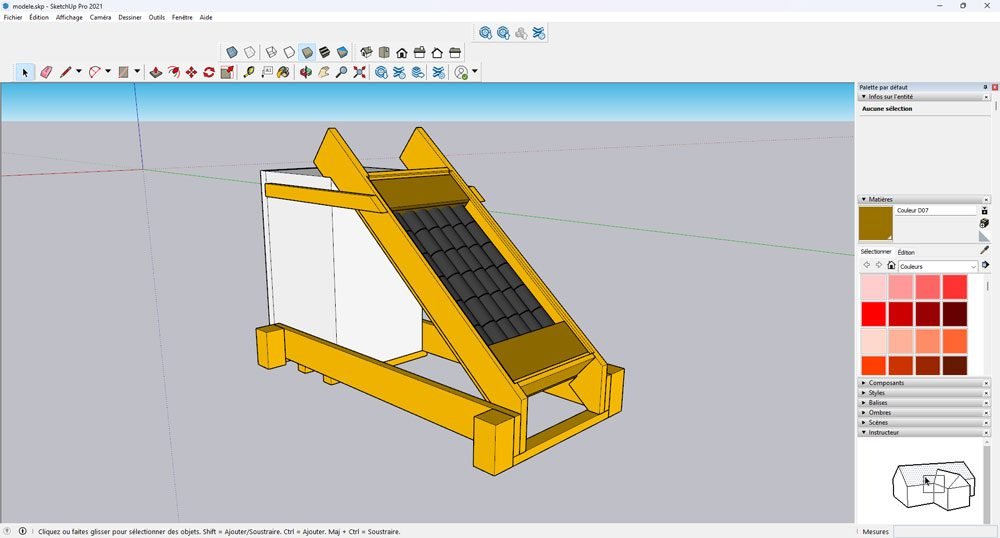The height and width of the screenshot is (538, 1000).
Task: Activate the Push/Pull tool
Action: click(155, 72)
